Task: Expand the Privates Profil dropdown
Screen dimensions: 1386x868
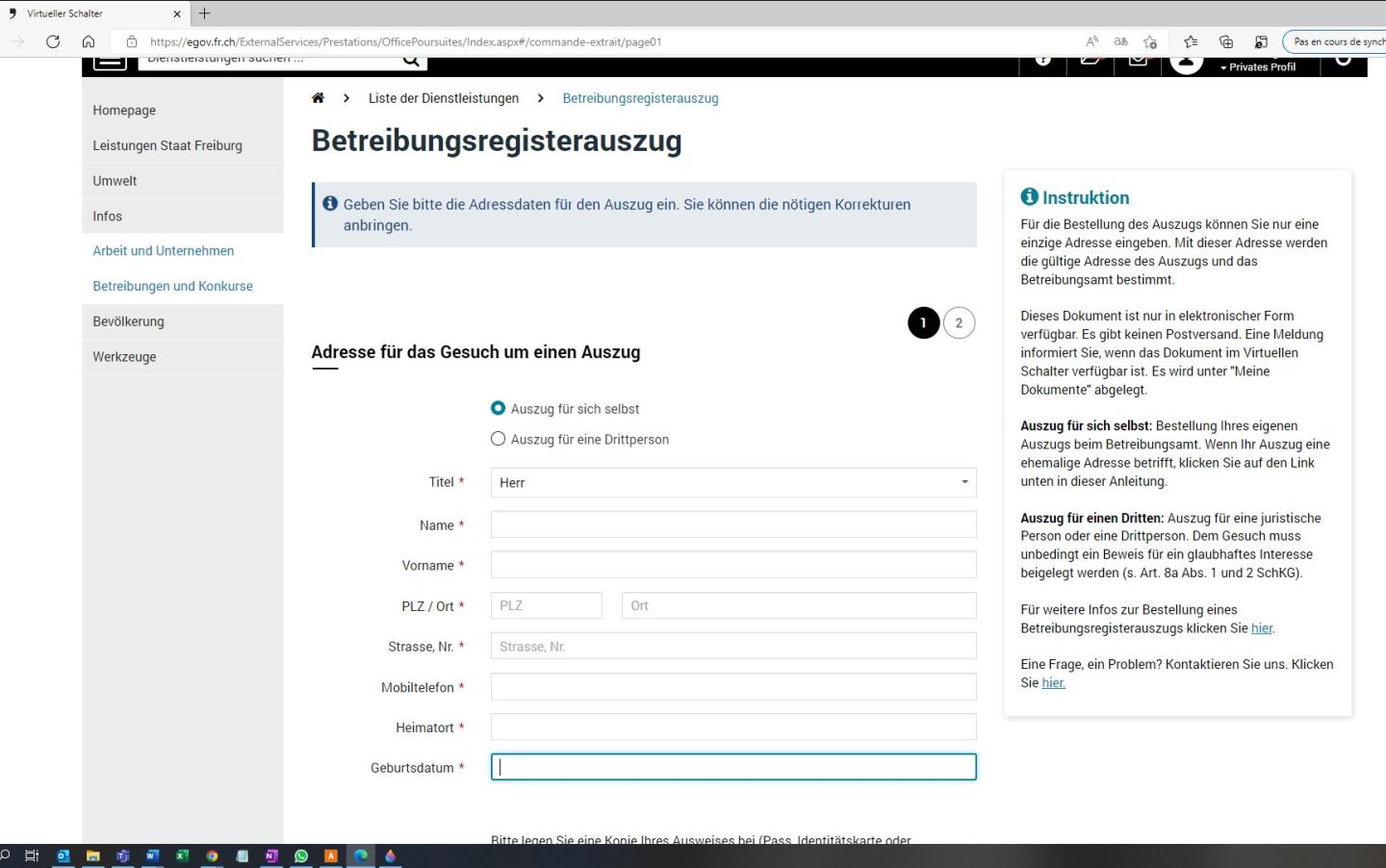Action: pyautogui.click(x=1261, y=66)
